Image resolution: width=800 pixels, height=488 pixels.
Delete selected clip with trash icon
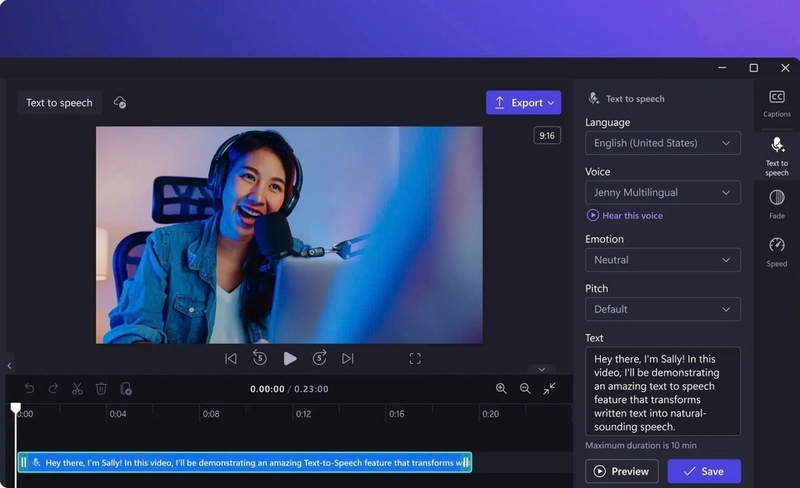coord(101,389)
